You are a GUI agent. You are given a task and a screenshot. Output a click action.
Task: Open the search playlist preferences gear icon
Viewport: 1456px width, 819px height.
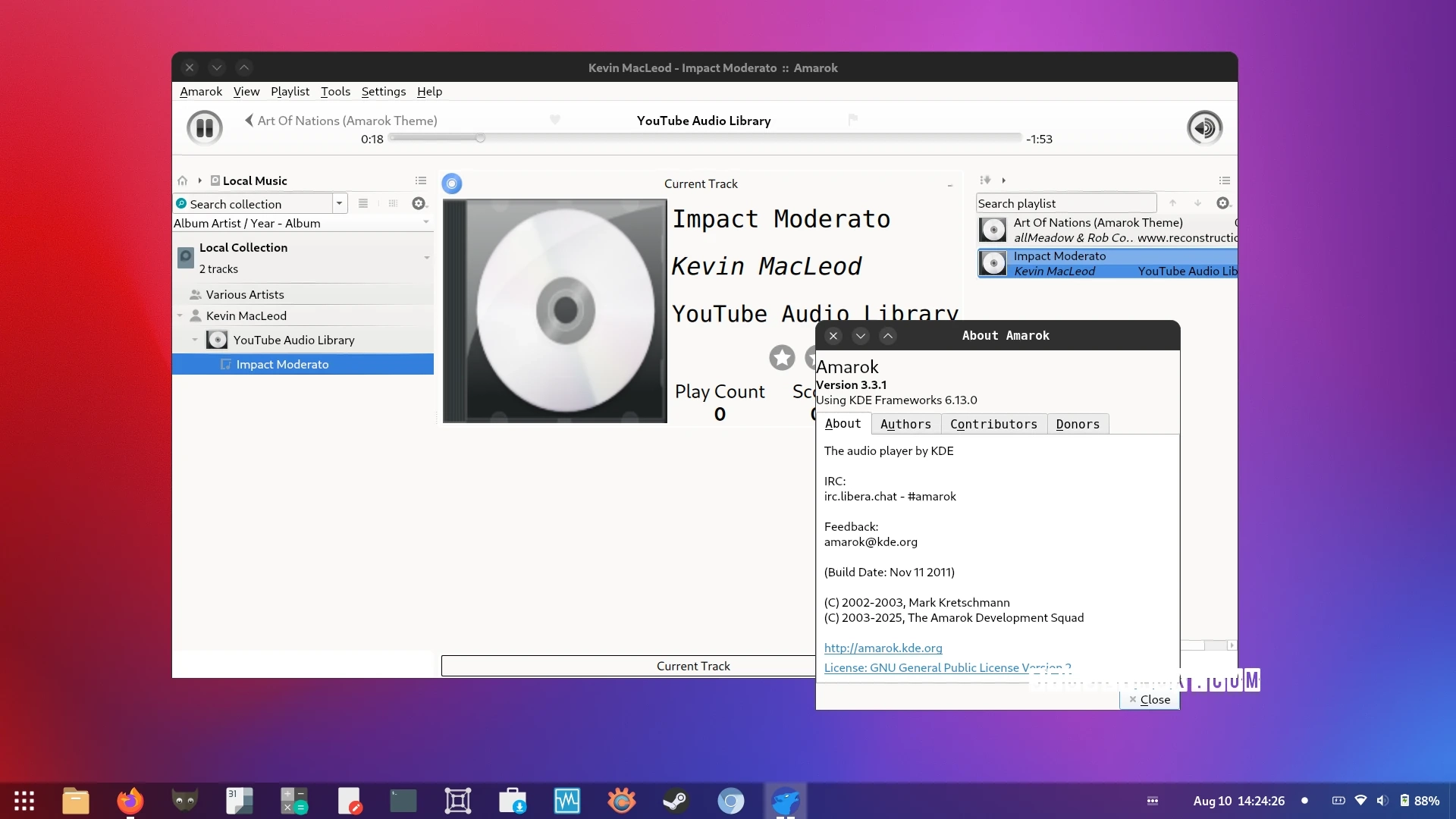(x=1222, y=203)
